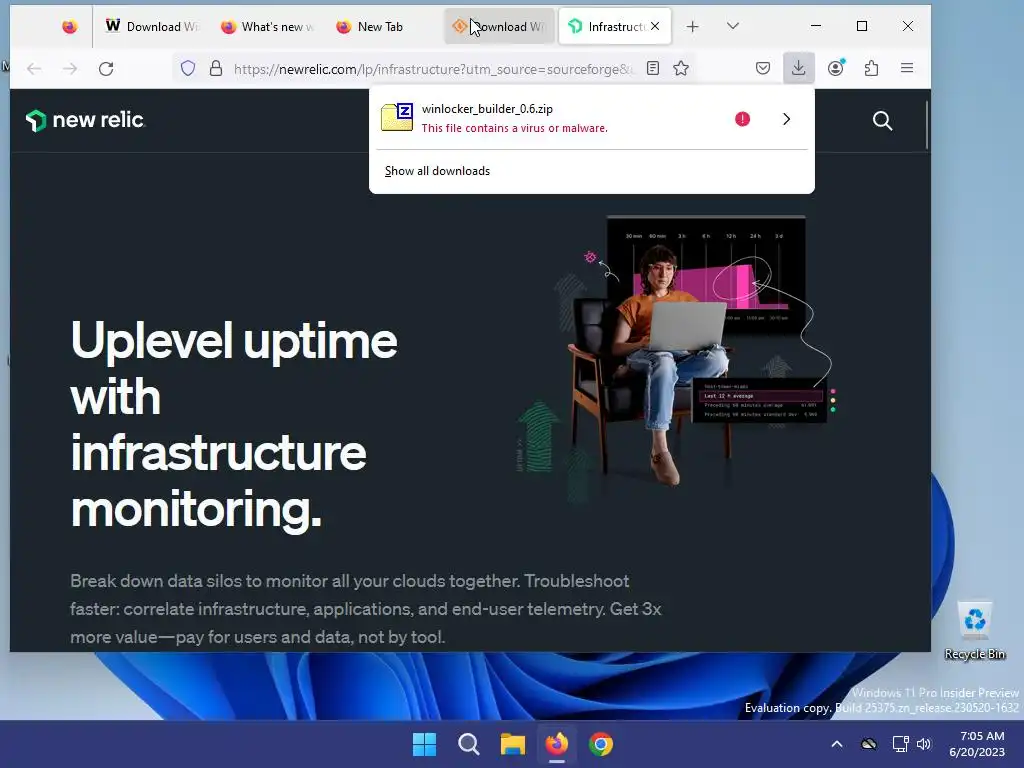
Task: Click Firefox taskbar icon
Action: click(556, 744)
